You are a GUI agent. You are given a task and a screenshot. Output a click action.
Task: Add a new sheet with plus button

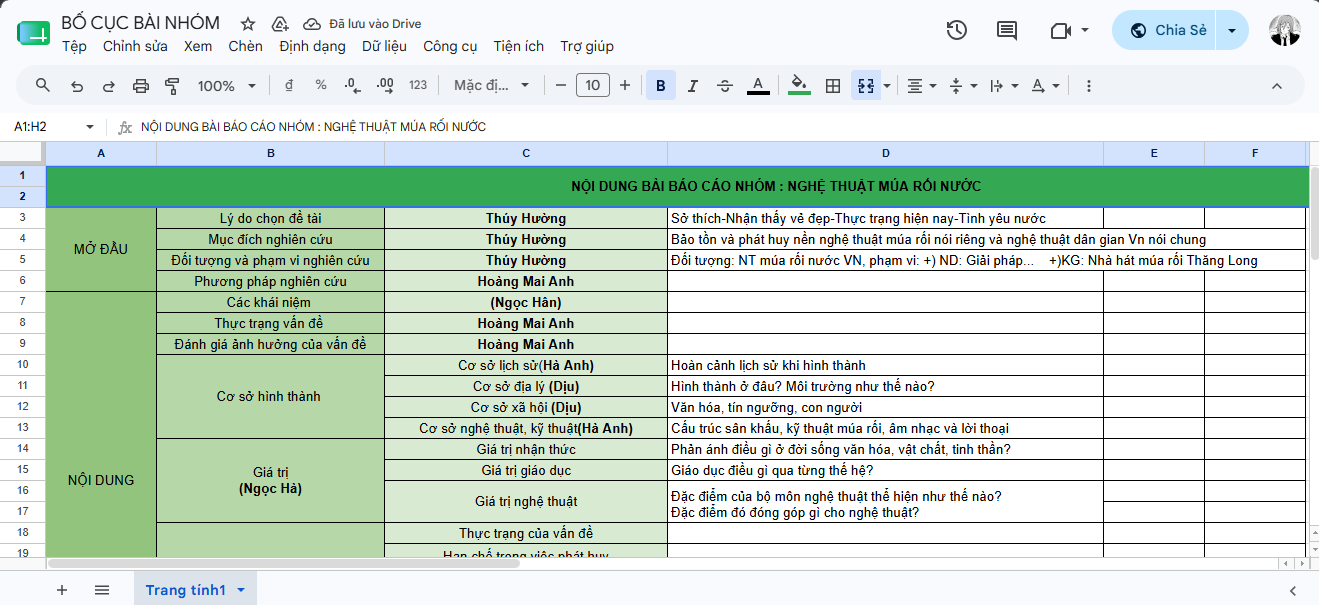tap(62, 590)
